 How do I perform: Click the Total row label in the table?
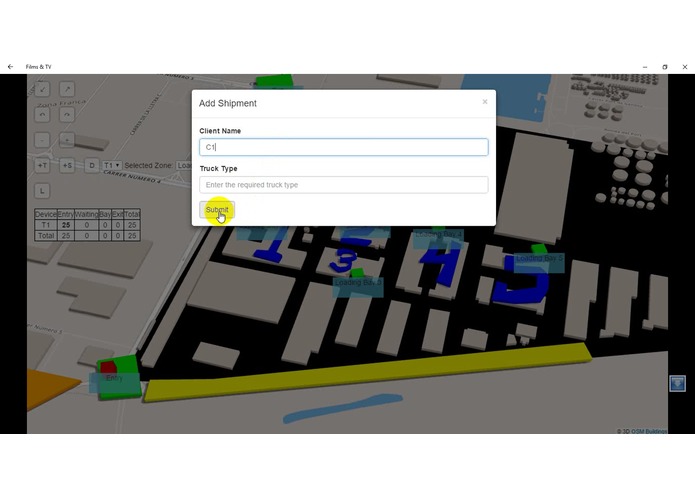click(x=46, y=236)
